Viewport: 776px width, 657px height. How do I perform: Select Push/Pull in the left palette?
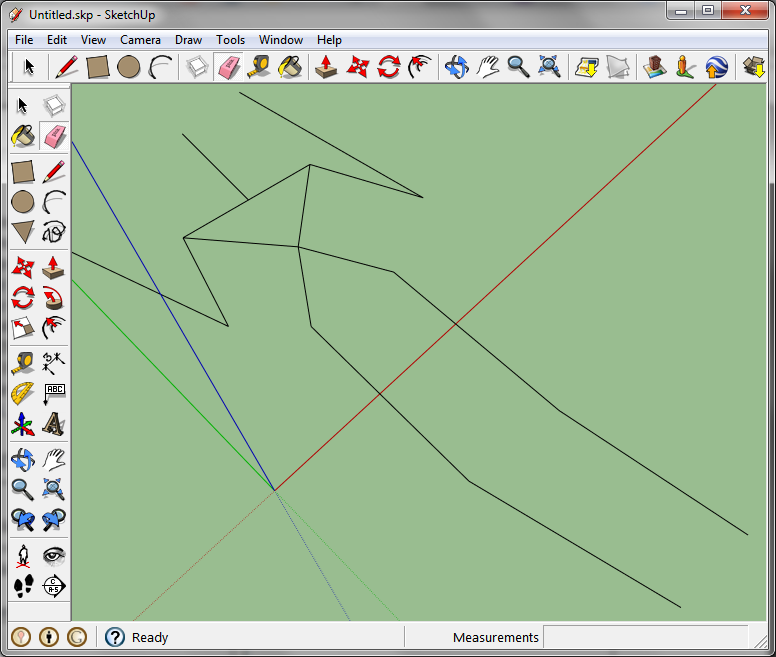coord(53,268)
